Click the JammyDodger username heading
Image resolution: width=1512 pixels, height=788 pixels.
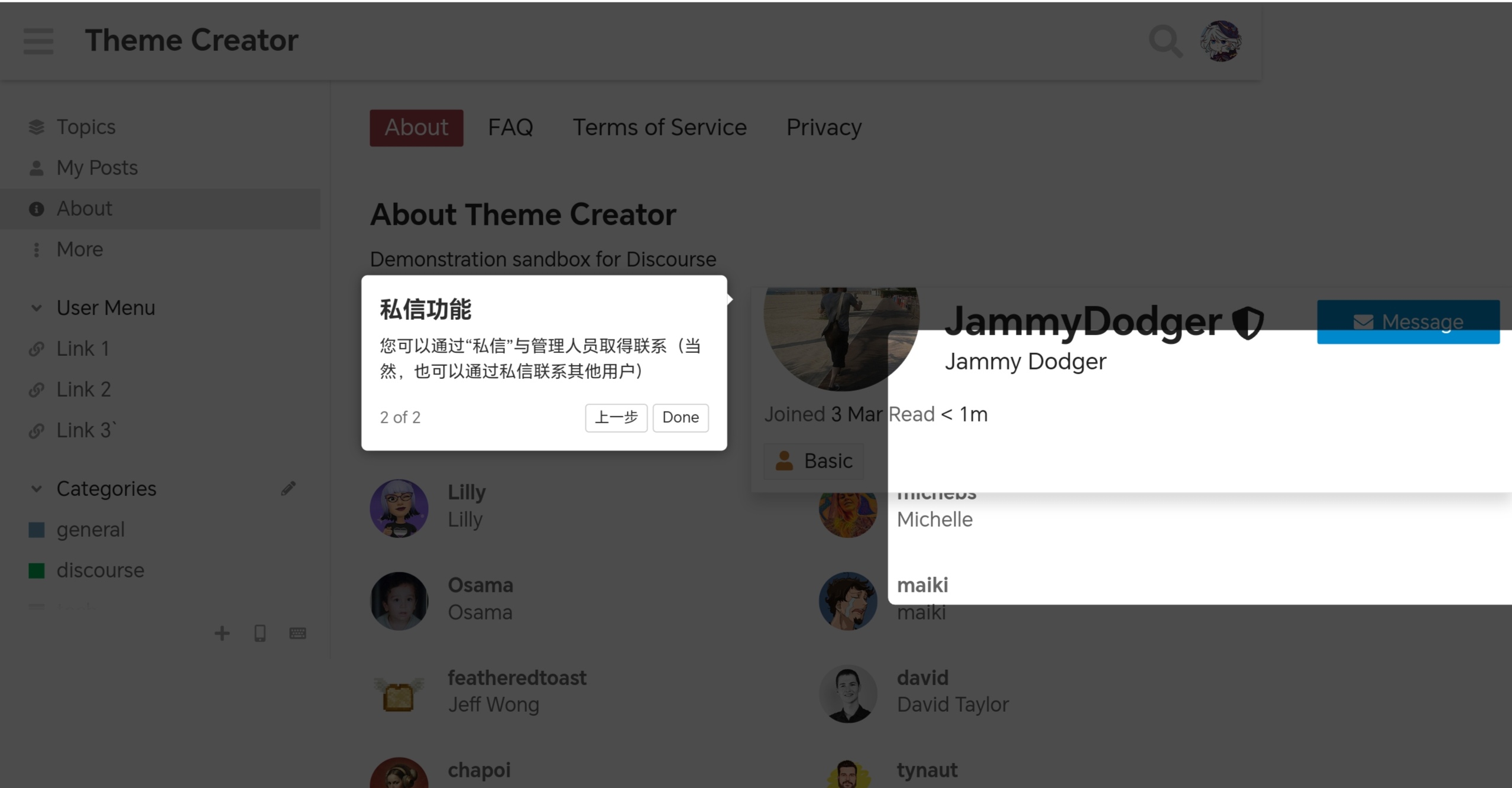point(1083,322)
